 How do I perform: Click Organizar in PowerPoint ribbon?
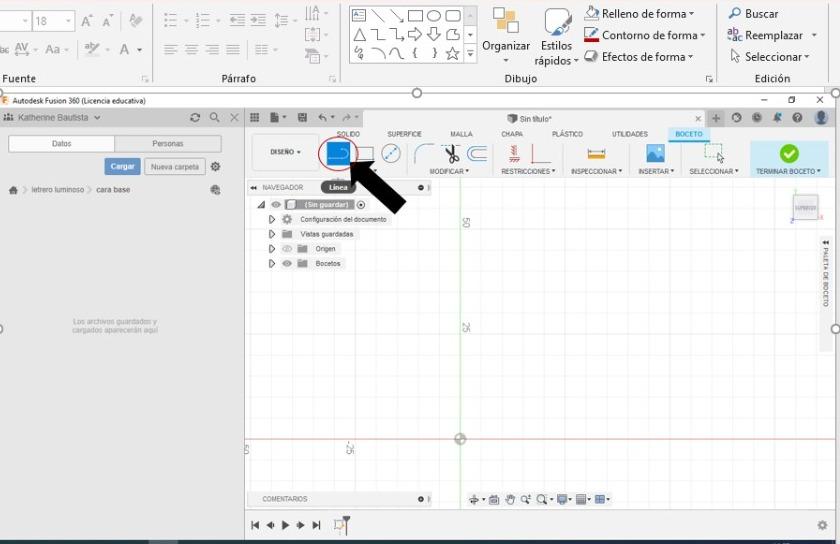click(506, 35)
